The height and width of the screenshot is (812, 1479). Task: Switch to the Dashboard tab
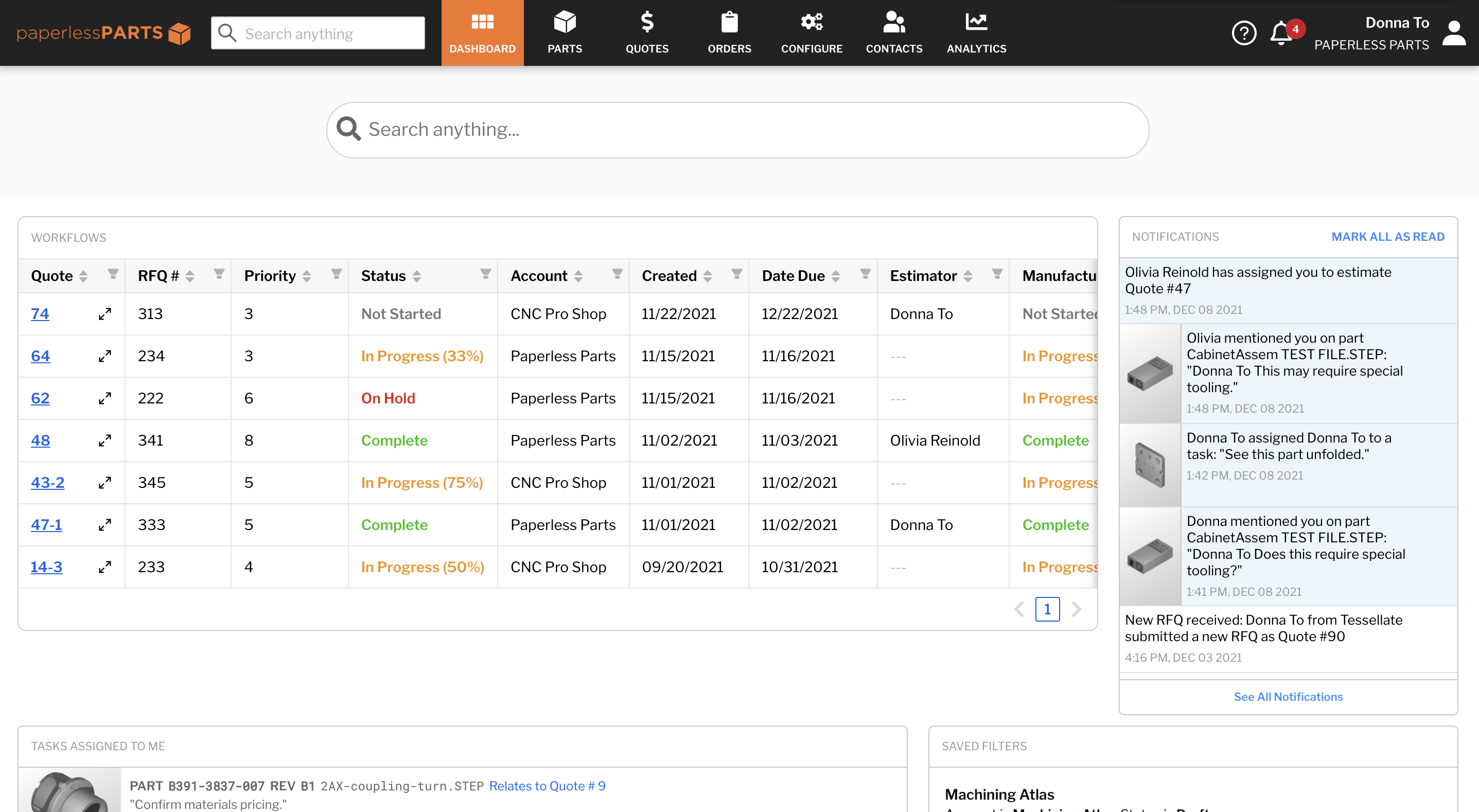coord(482,33)
